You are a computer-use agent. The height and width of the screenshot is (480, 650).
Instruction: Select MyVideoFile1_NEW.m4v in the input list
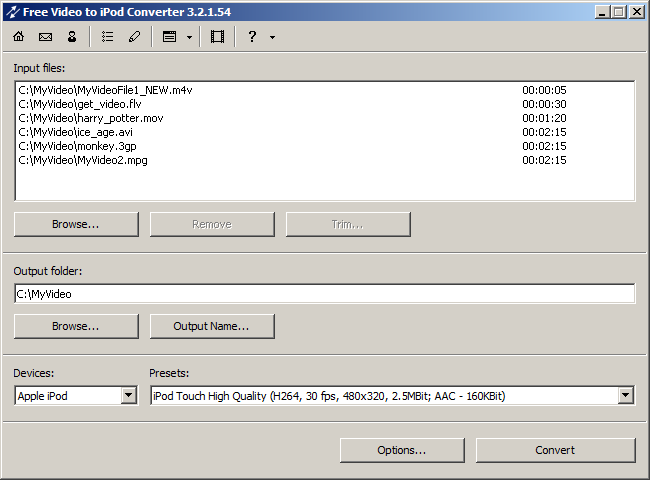point(105,90)
